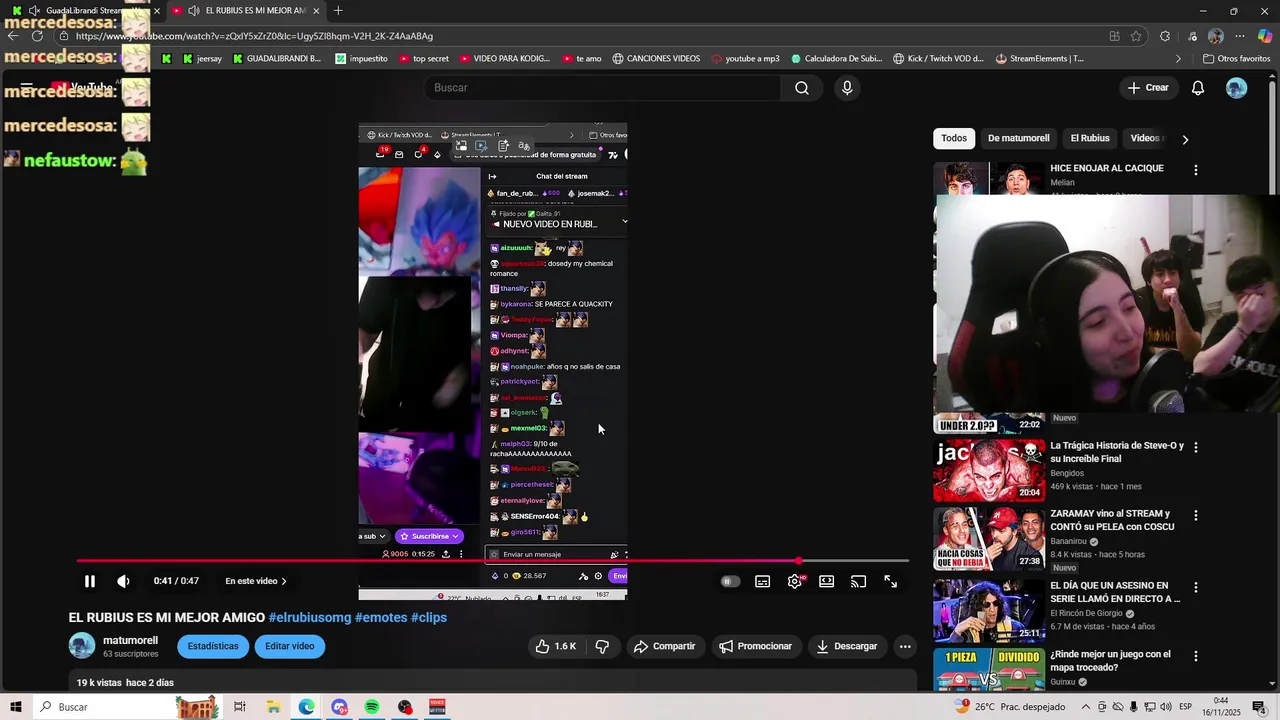Switch to the GuadaLibrandi Stream browser tab
Viewport: 1280px width, 720px height.
(x=85, y=11)
